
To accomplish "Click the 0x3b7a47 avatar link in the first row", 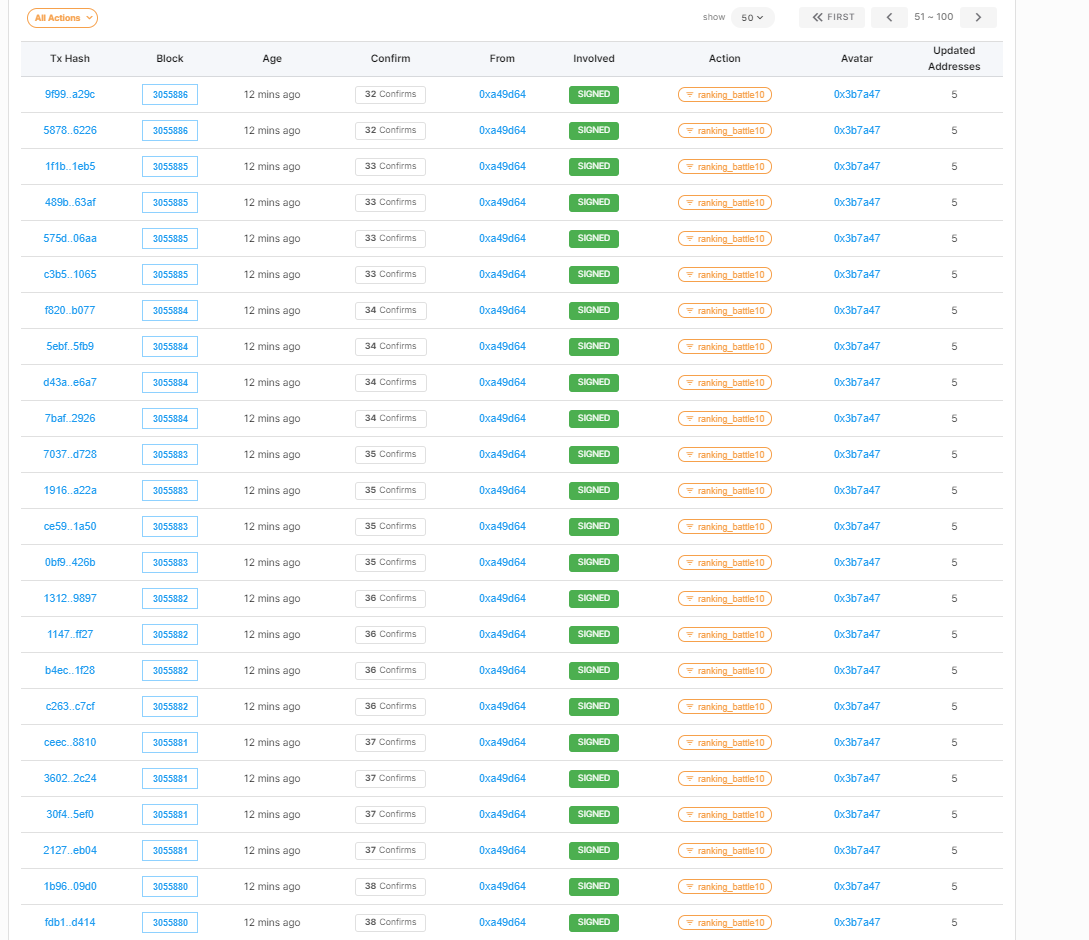I will pos(857,94).
